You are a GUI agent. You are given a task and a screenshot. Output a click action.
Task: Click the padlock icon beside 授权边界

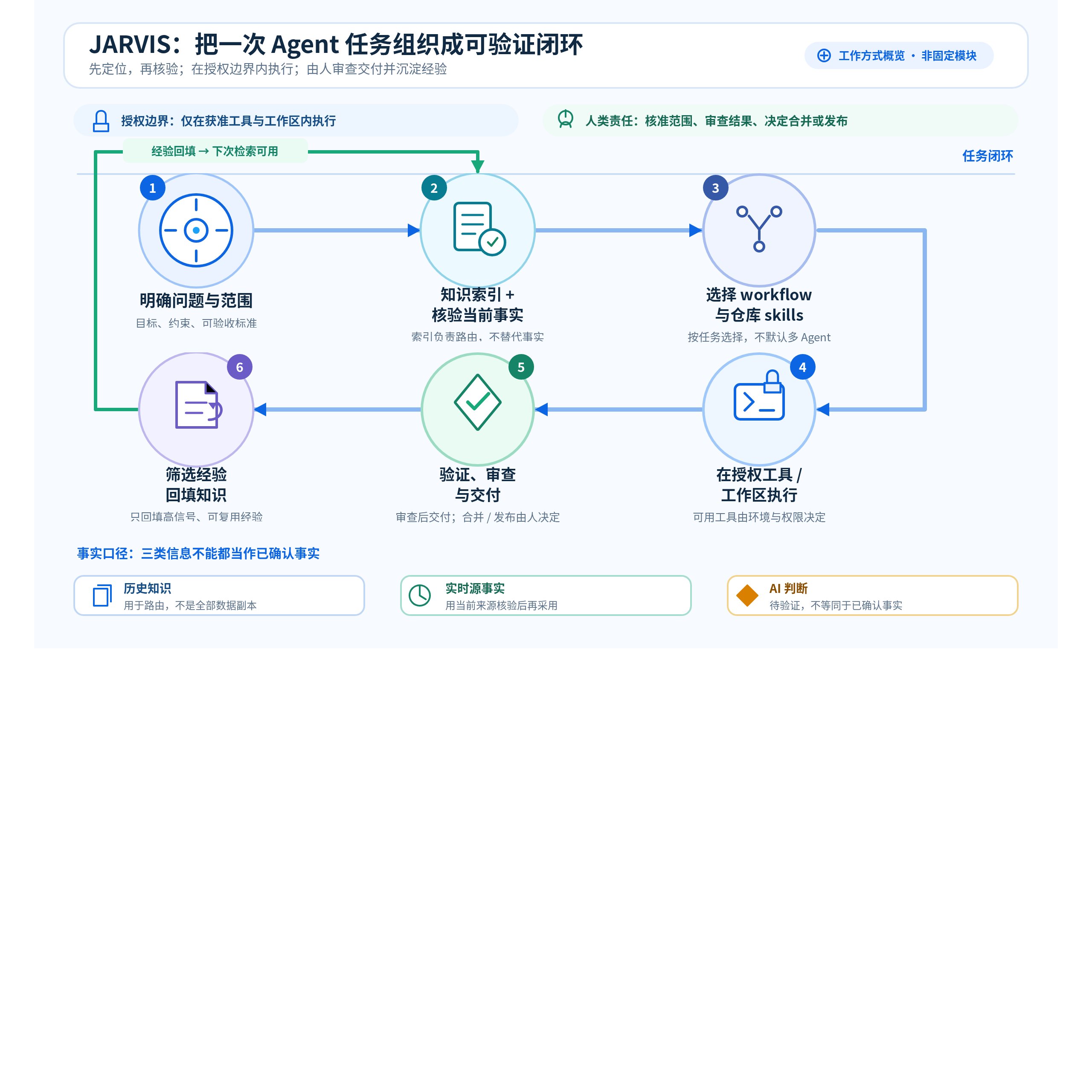[x=101, y=121]
